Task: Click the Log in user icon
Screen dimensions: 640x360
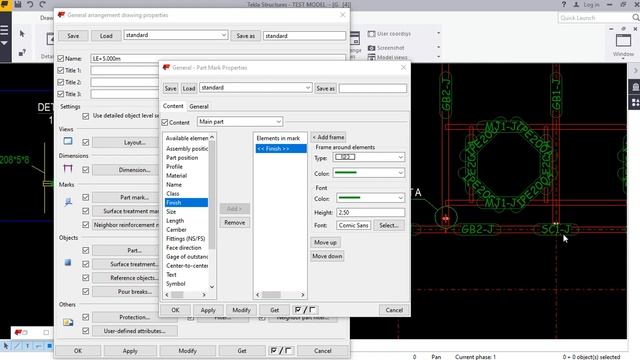Action: point(576,4)
